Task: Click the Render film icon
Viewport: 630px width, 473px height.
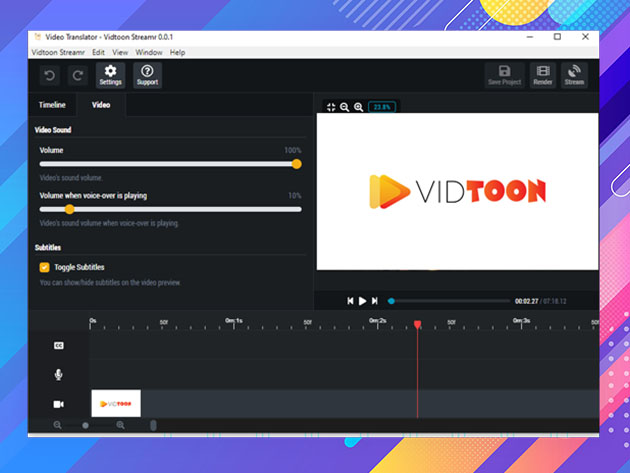Action: tap(543, 75)
